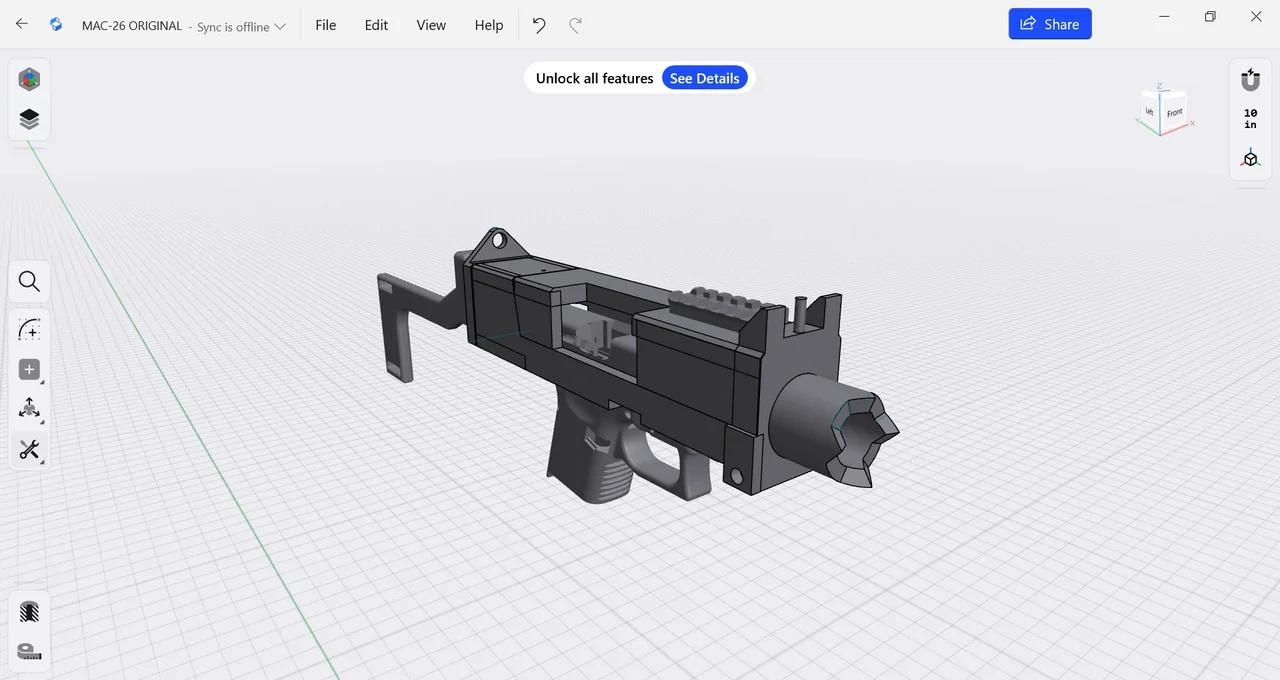
Task: Open the Visualization shading icon near bottom left
Action: (x=29, y=611)
